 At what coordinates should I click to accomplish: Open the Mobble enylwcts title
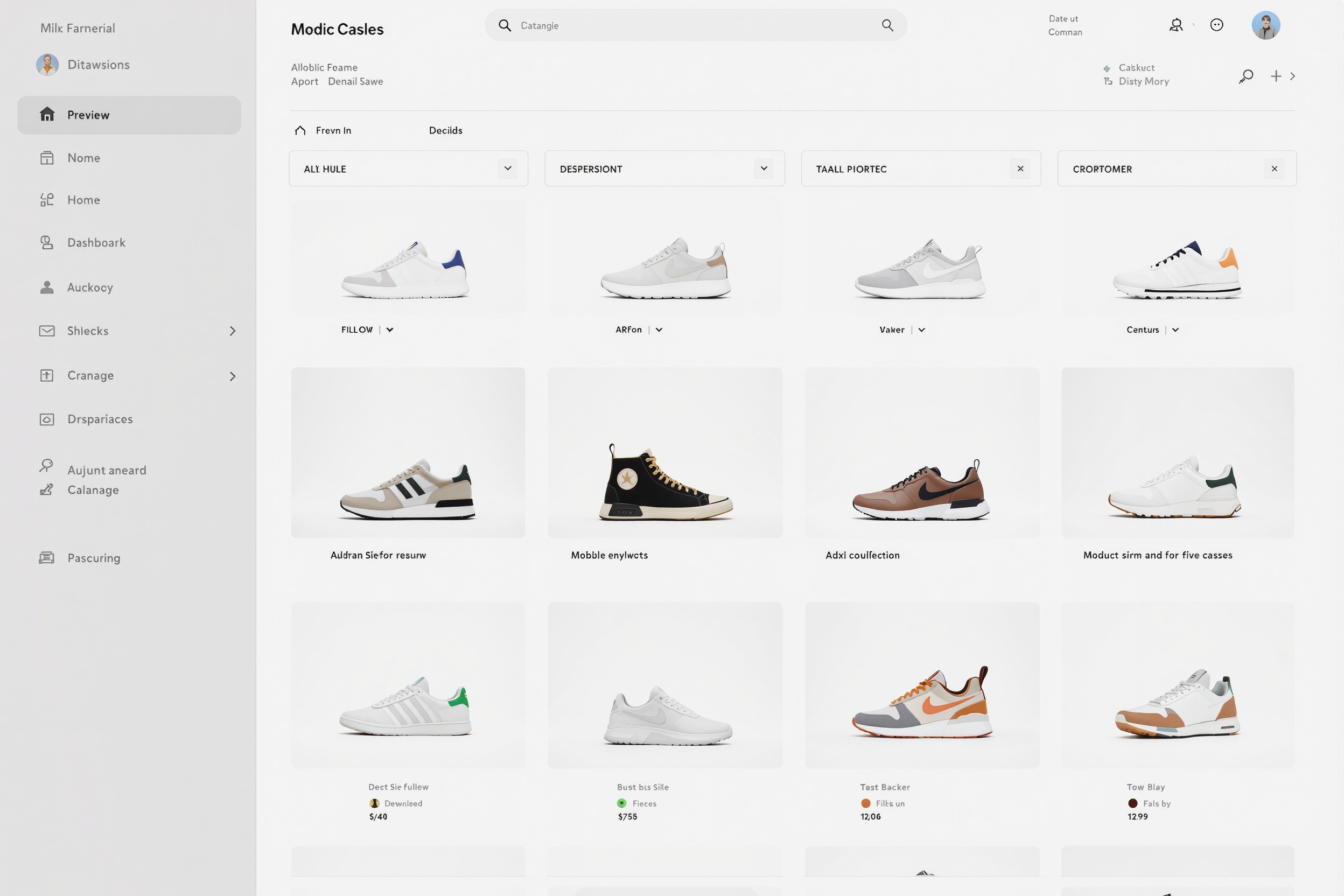[609, 555]
